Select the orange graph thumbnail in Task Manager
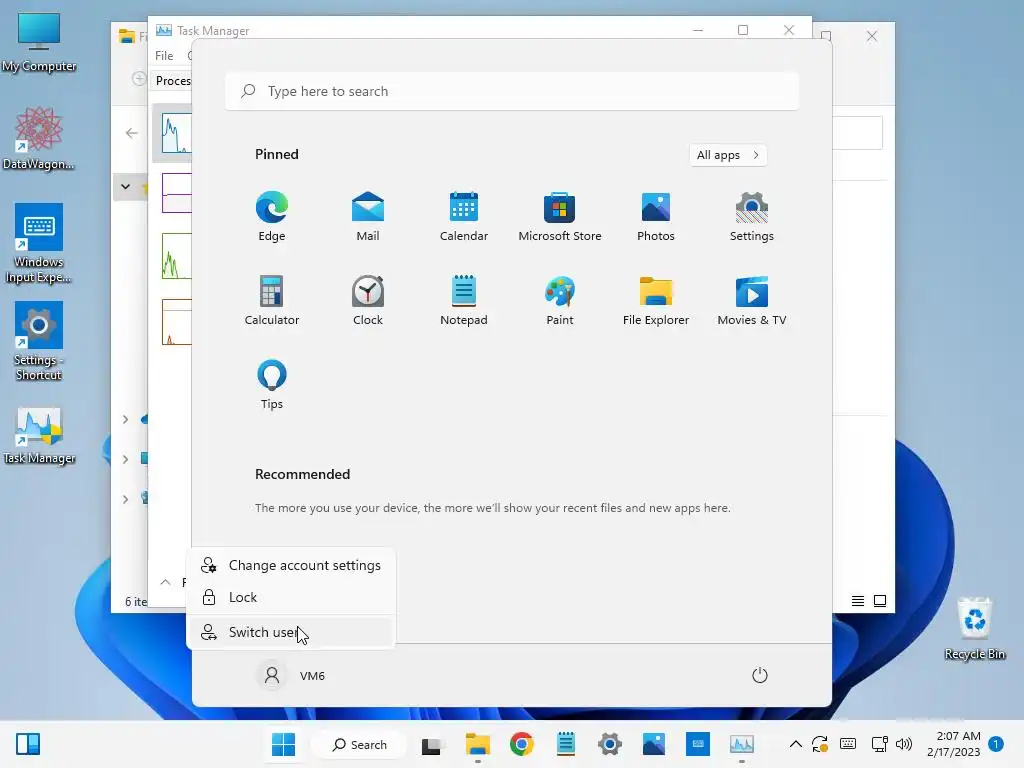1024x768 pixels. pyautogui.click(x=176, y=322)
